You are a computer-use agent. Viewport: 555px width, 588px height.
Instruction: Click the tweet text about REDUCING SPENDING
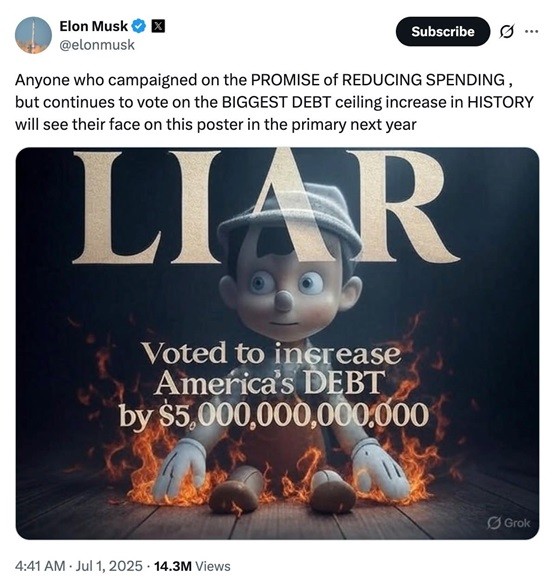pyautogui.click(x=274, y=102)
